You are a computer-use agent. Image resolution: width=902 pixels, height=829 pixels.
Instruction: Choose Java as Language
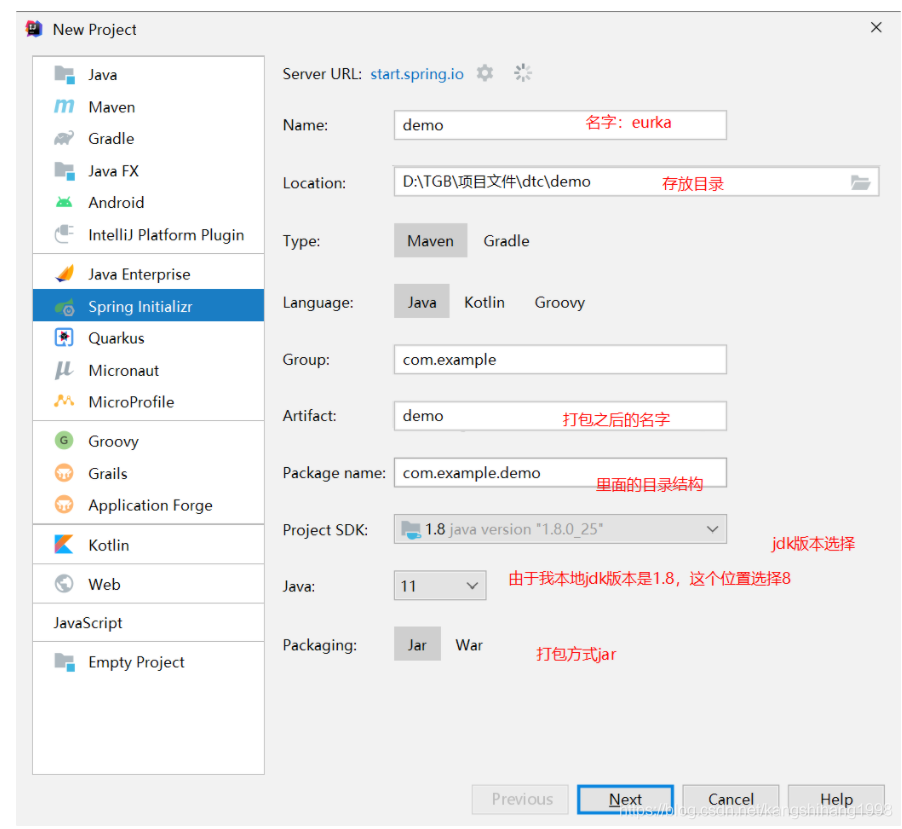point(422,301)
